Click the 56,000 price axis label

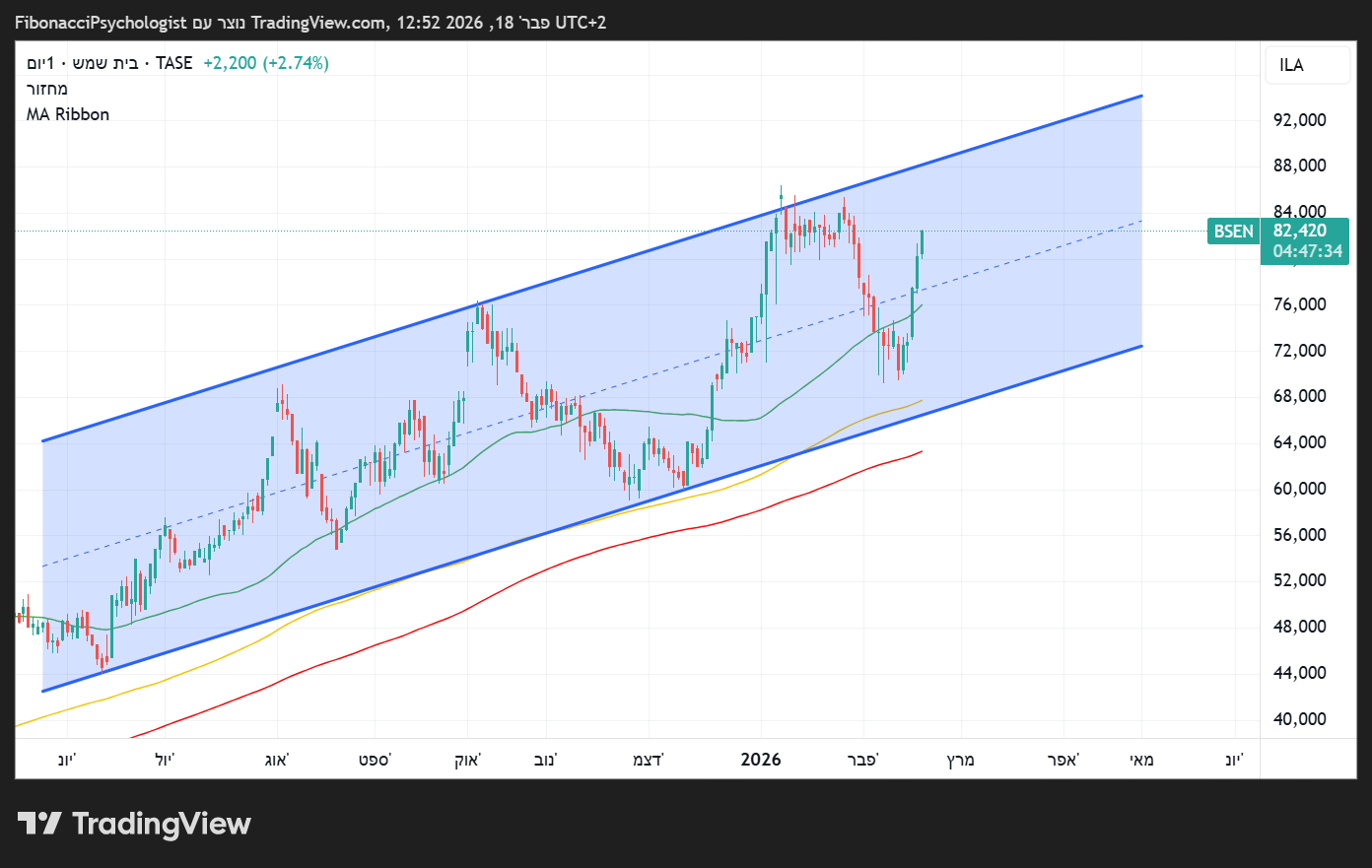pos(1299,535)
